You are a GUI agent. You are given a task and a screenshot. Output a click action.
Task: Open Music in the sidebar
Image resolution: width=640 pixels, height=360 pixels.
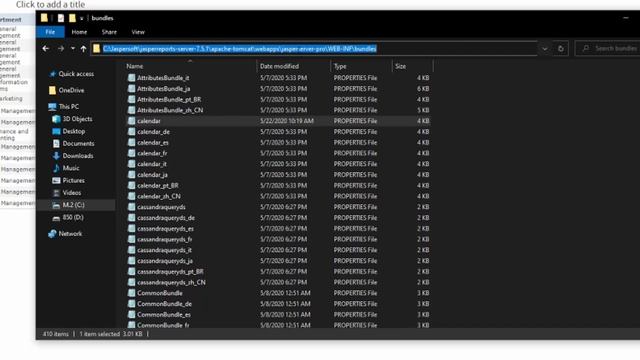71,168
